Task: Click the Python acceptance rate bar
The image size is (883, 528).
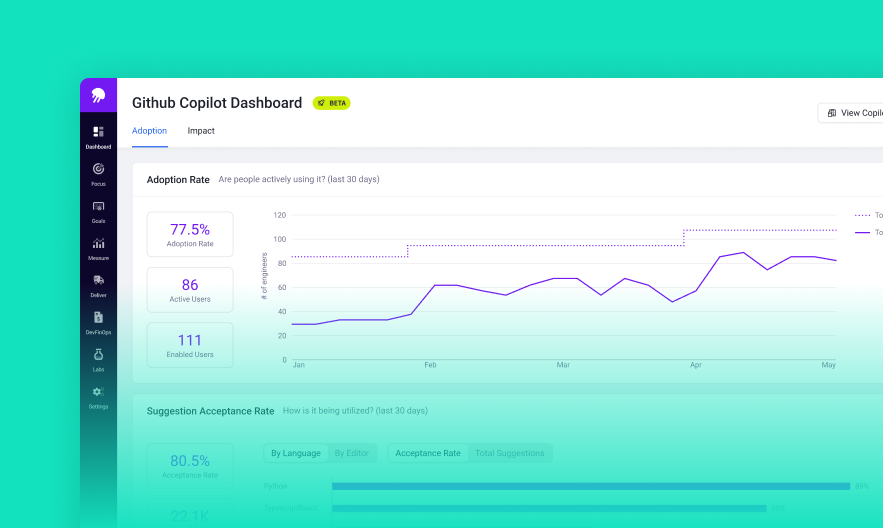Action: pos(591,486)
